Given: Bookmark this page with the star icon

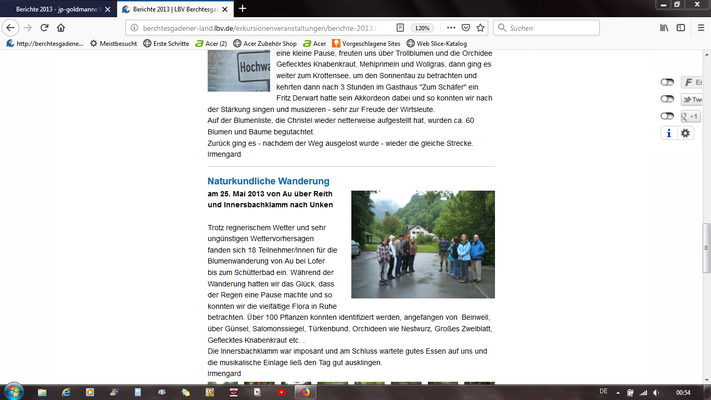Looking at the screenshot, I should pos(480,28).
